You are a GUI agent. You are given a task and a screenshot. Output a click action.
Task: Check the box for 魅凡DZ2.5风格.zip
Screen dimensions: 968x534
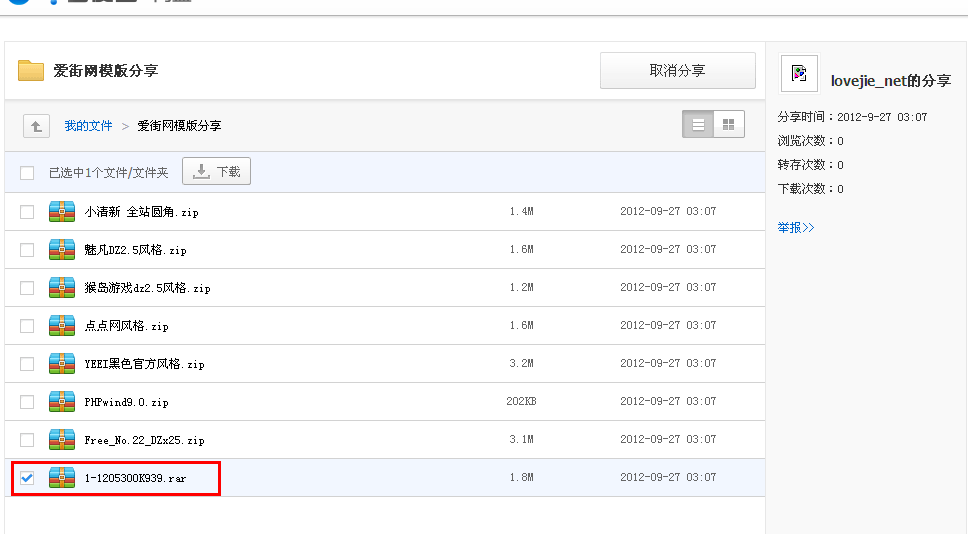(27, 250)
